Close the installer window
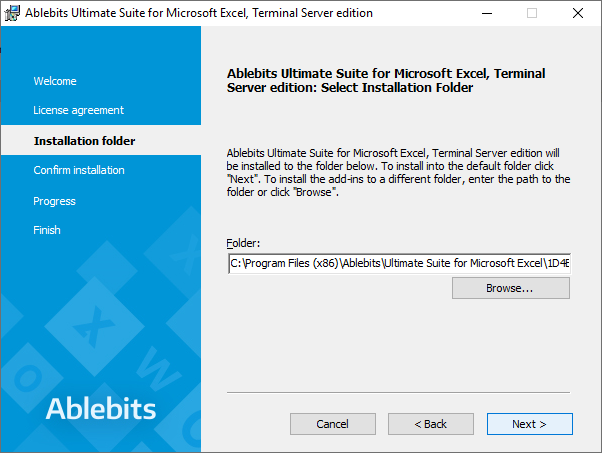Screen dimensions: 602x453 coord(577,13)
